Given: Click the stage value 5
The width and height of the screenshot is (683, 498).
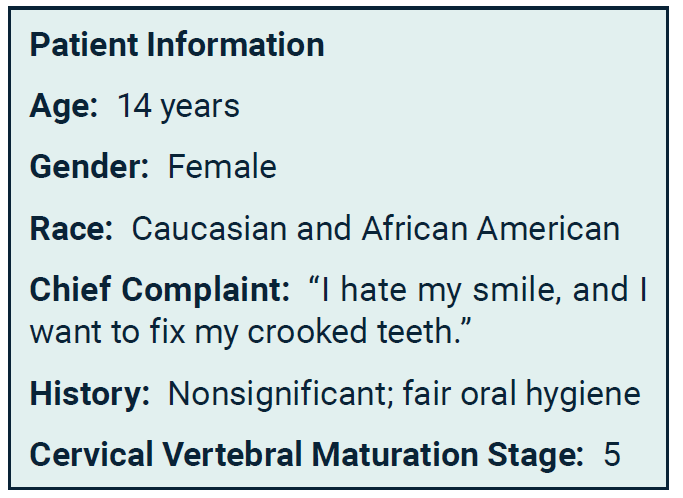Looking at the screenshot, I should coord(612,454).
